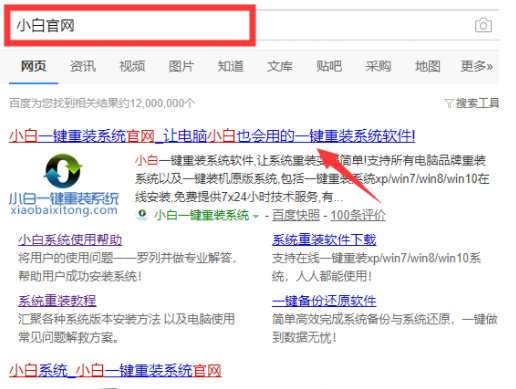Open the 系统重装教程 sublink
Viewport: 516px width, 389px height.
click(x=57, y=301)
